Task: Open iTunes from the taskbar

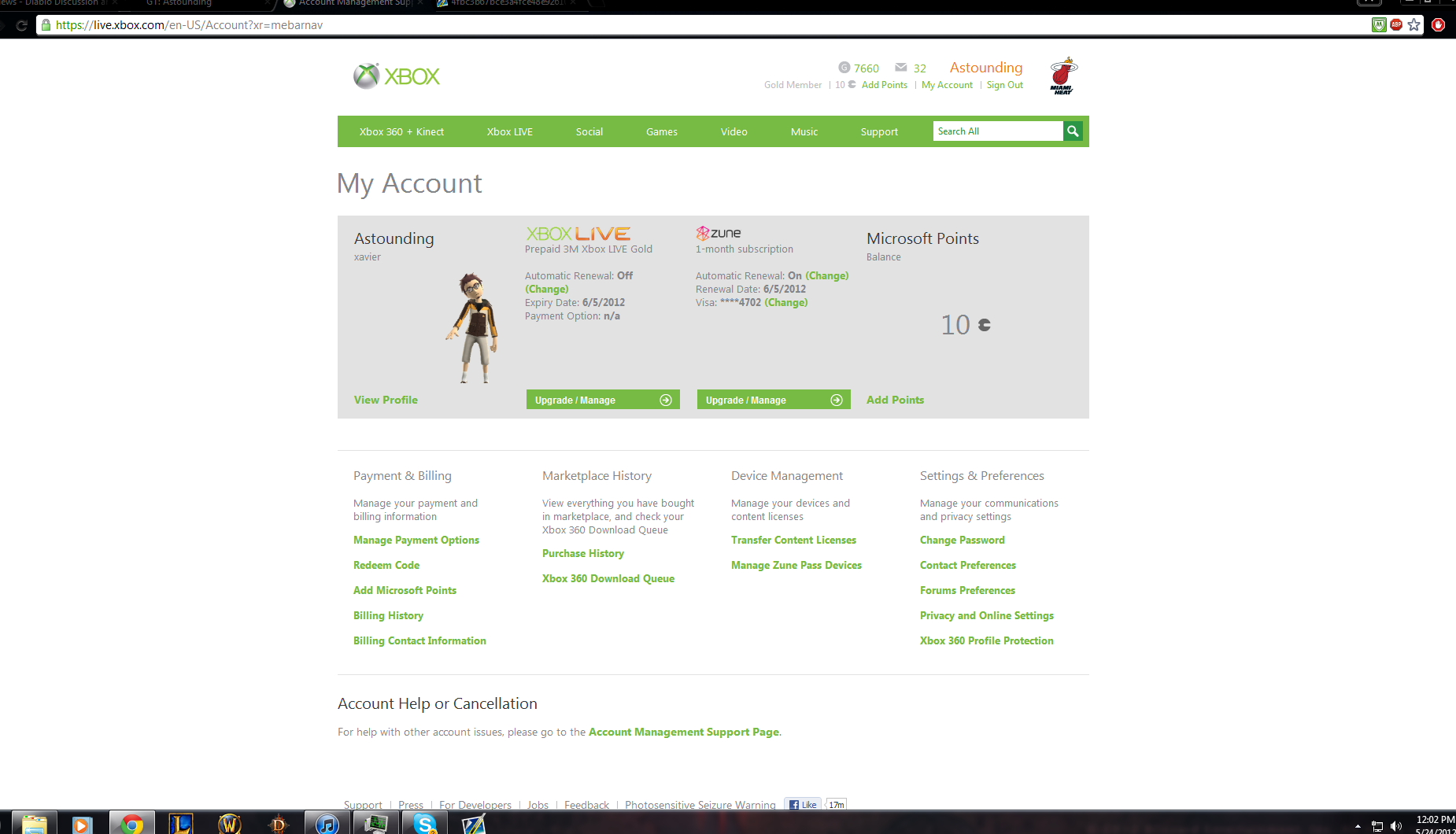Action: click(x=327, y=823)
